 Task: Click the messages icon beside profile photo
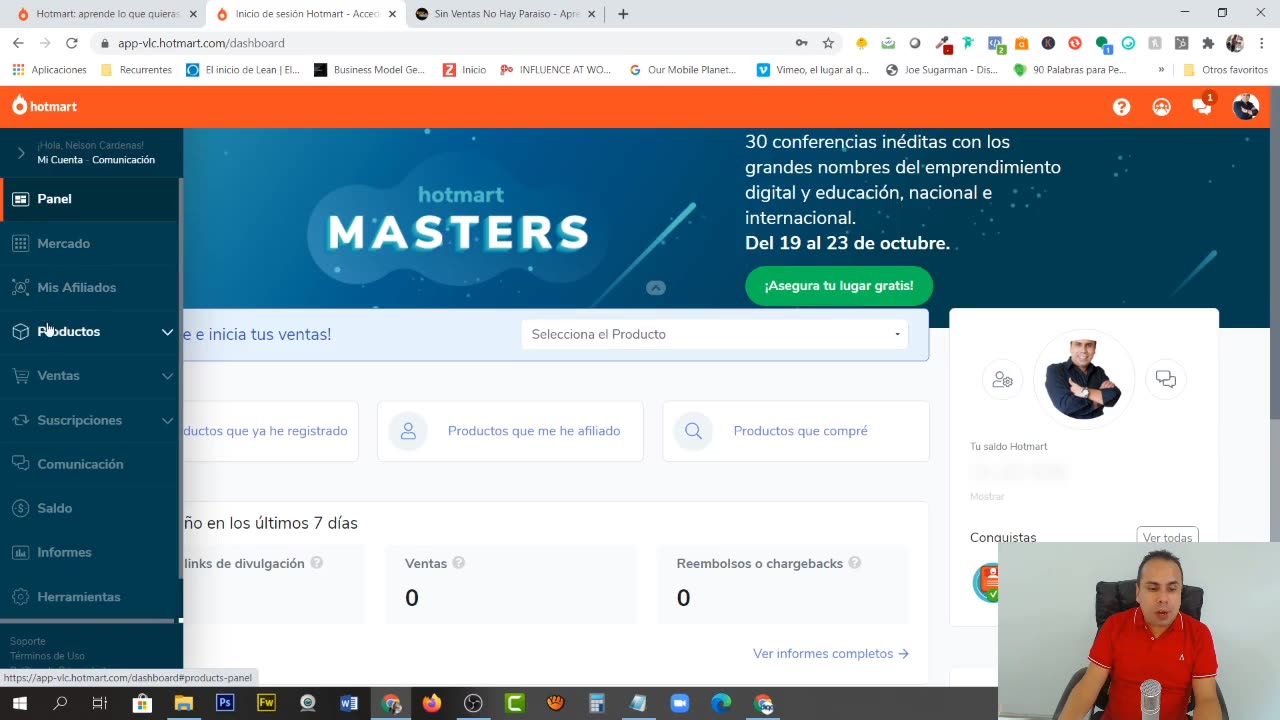(x=1165, y=379)
